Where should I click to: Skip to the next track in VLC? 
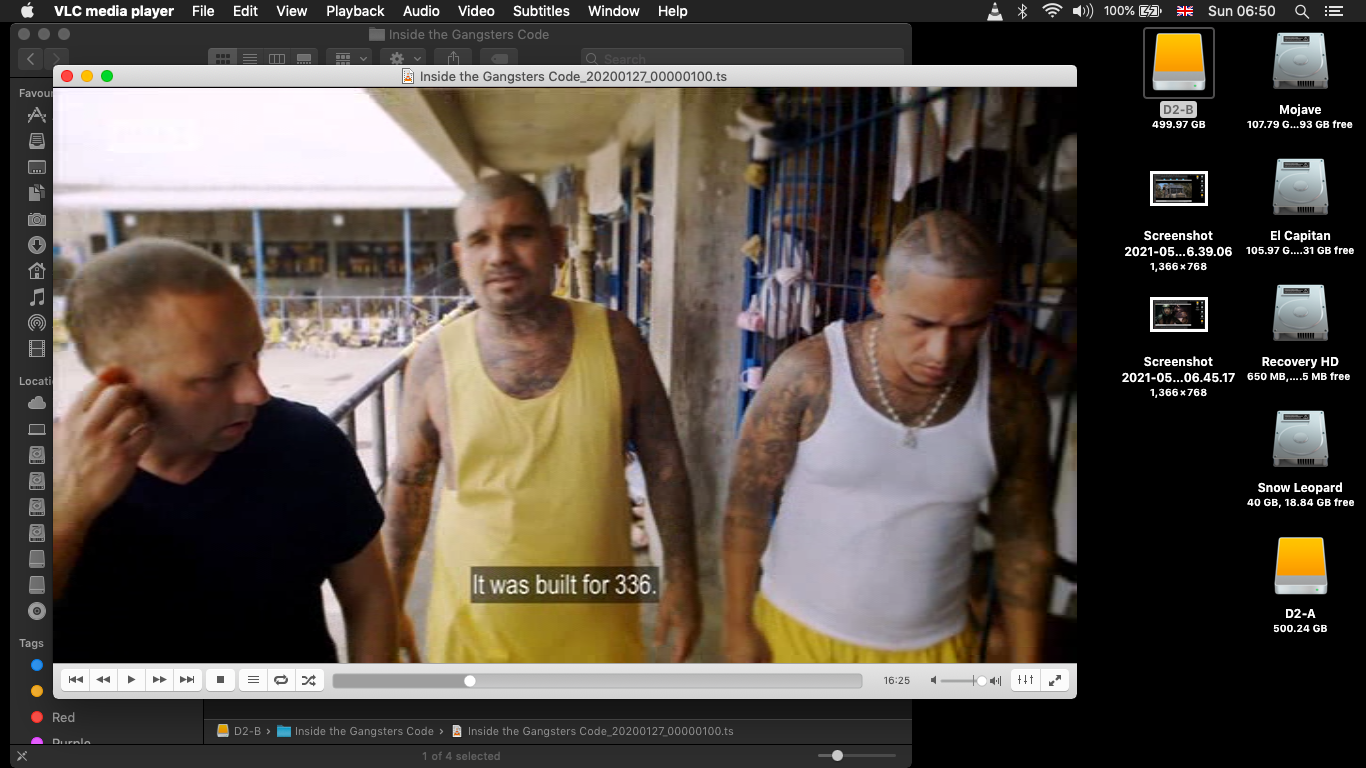pyautogui.click(x=187, y=680)
